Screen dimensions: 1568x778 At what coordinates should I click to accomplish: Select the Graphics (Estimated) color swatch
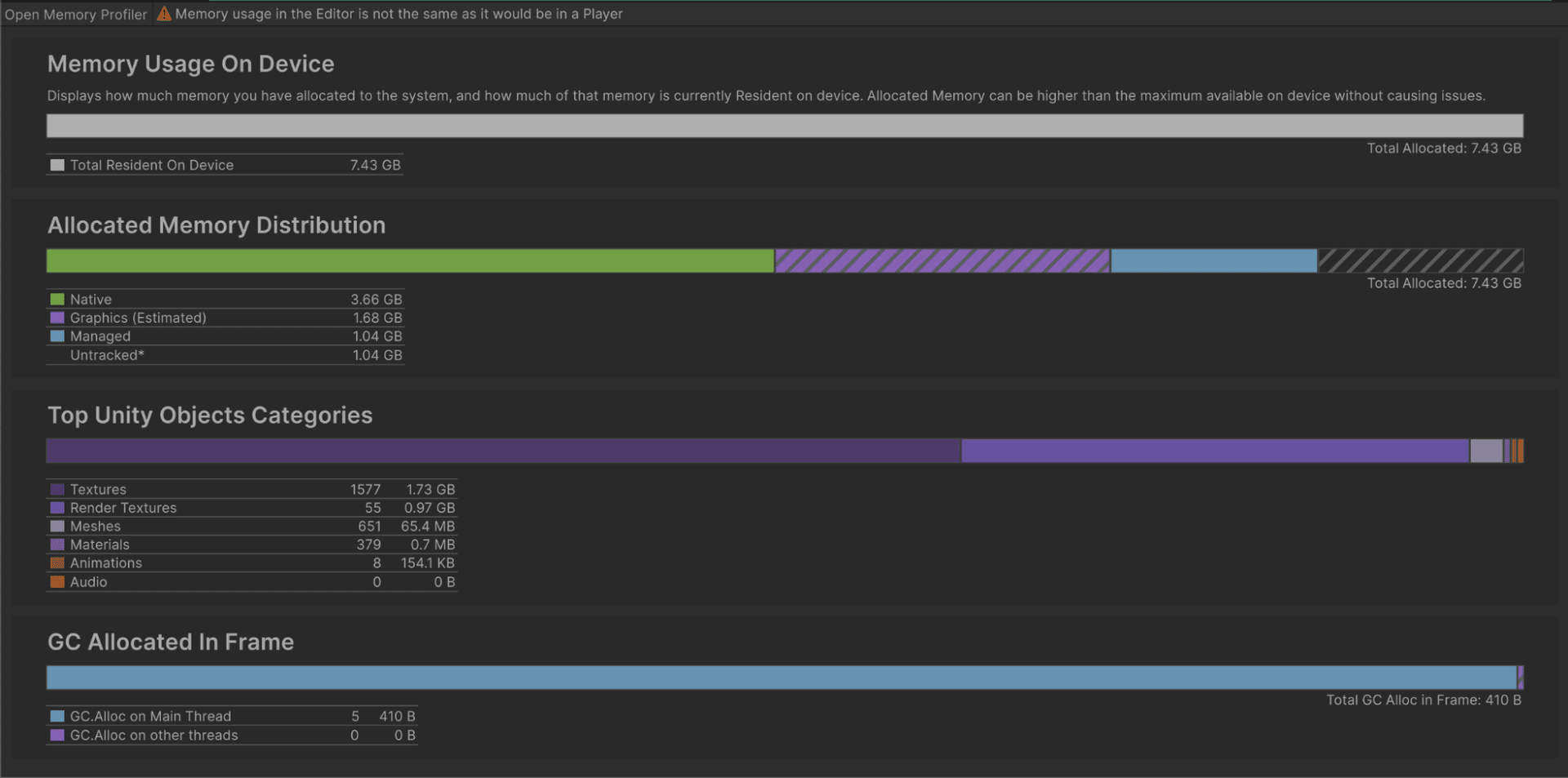coord(56,318)
